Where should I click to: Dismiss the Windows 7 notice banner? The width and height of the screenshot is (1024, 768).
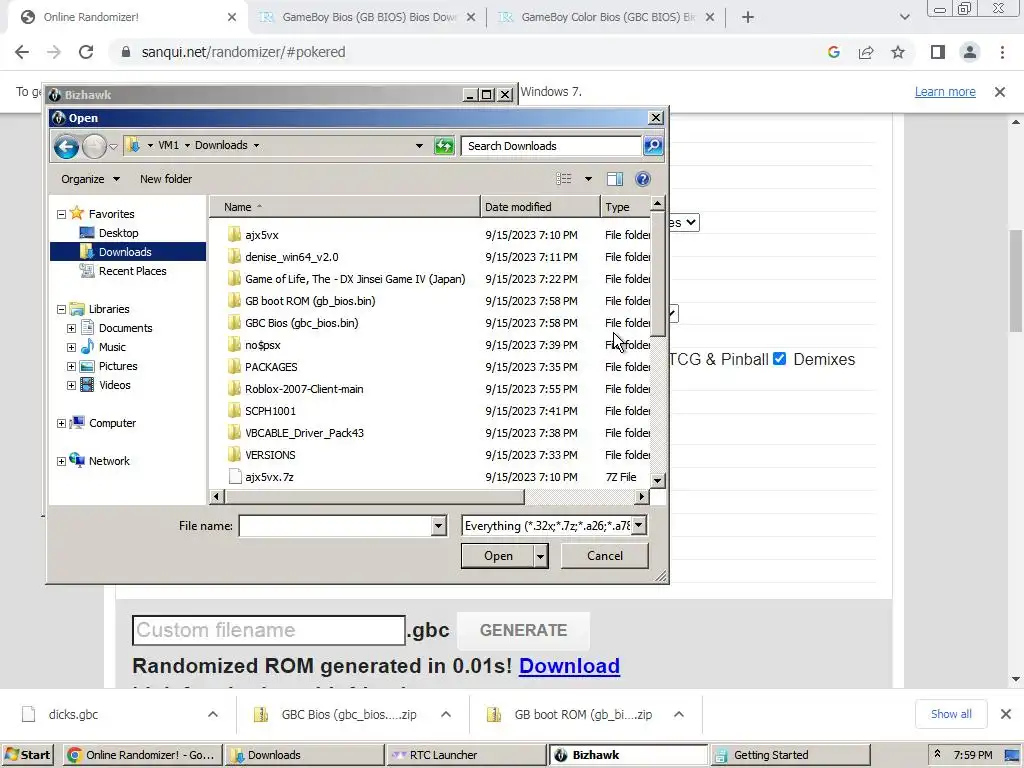1000,92
